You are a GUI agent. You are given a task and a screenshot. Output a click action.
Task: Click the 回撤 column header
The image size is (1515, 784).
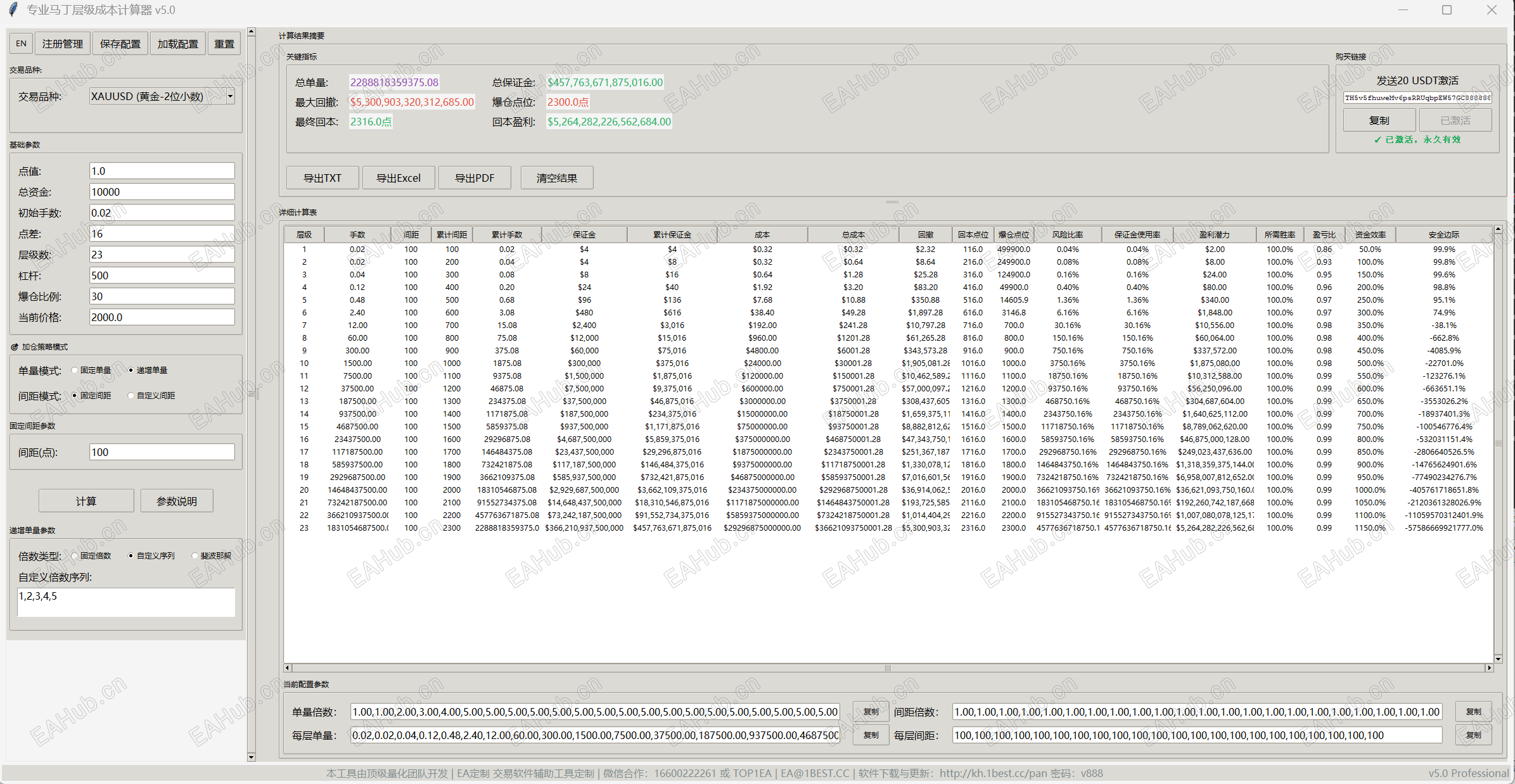click(925, 235)
